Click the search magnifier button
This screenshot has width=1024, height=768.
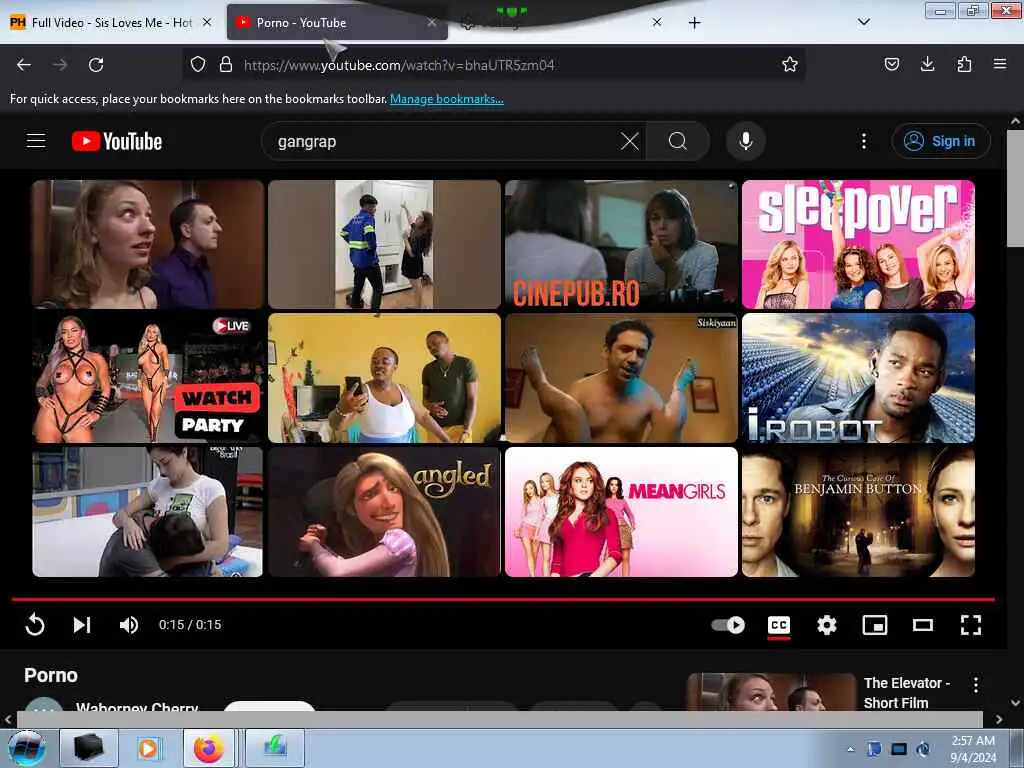click(678, 141)
